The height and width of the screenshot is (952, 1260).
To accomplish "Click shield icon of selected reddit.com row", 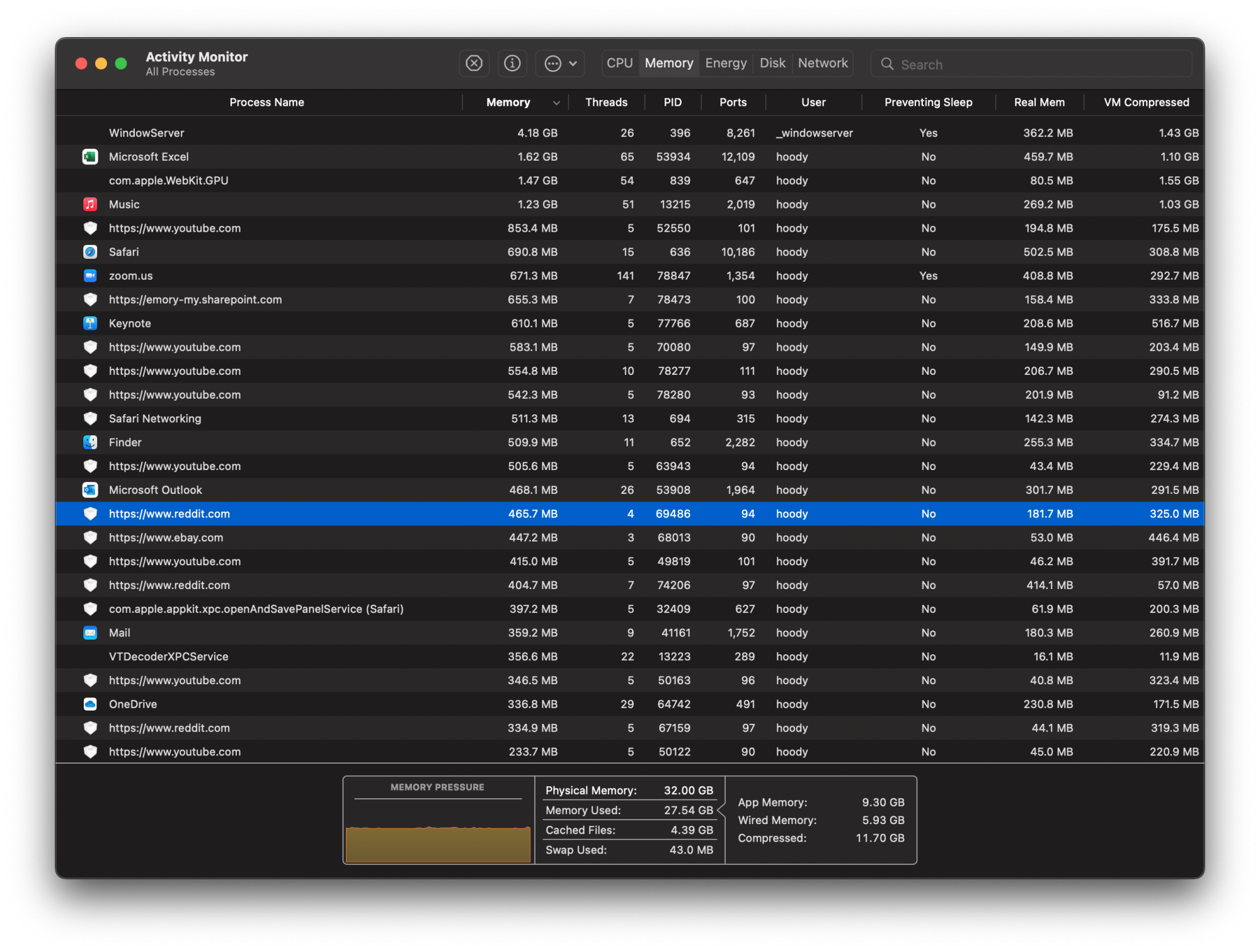I will pyautogui.click(x=90, y=513).
